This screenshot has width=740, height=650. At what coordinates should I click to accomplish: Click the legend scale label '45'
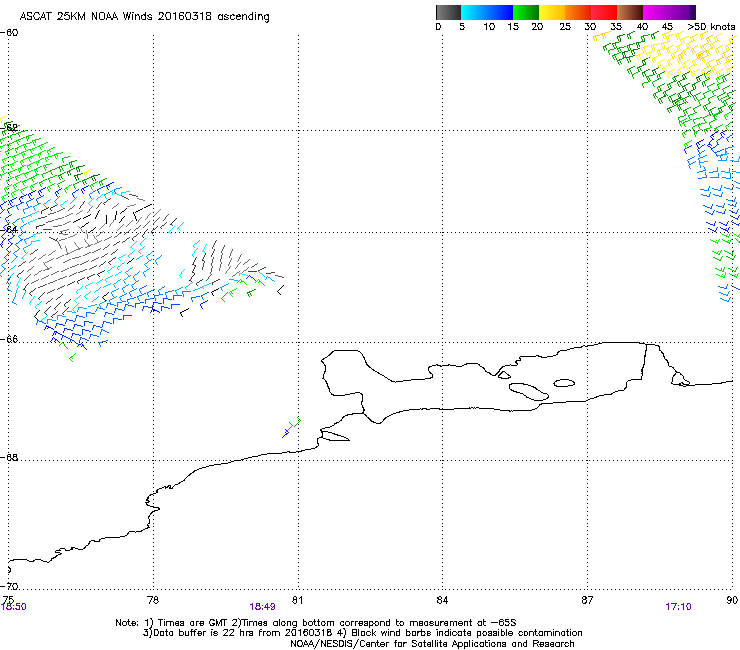coord(667,27)
